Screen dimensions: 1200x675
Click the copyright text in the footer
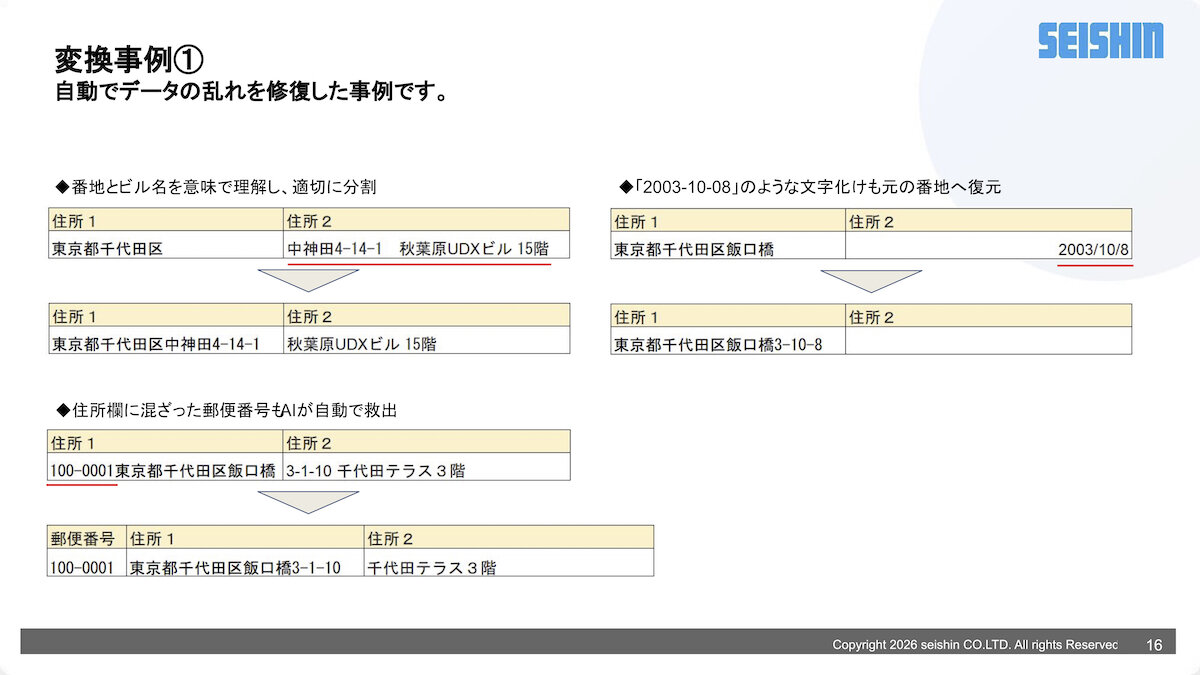coord(975,645)
